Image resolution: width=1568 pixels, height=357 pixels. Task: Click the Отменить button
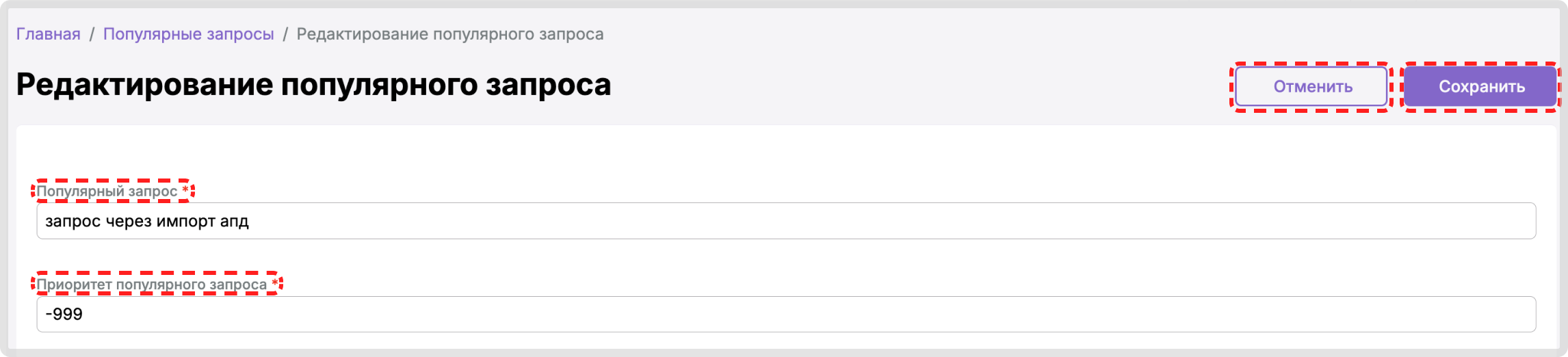(x=1311, y=87)
